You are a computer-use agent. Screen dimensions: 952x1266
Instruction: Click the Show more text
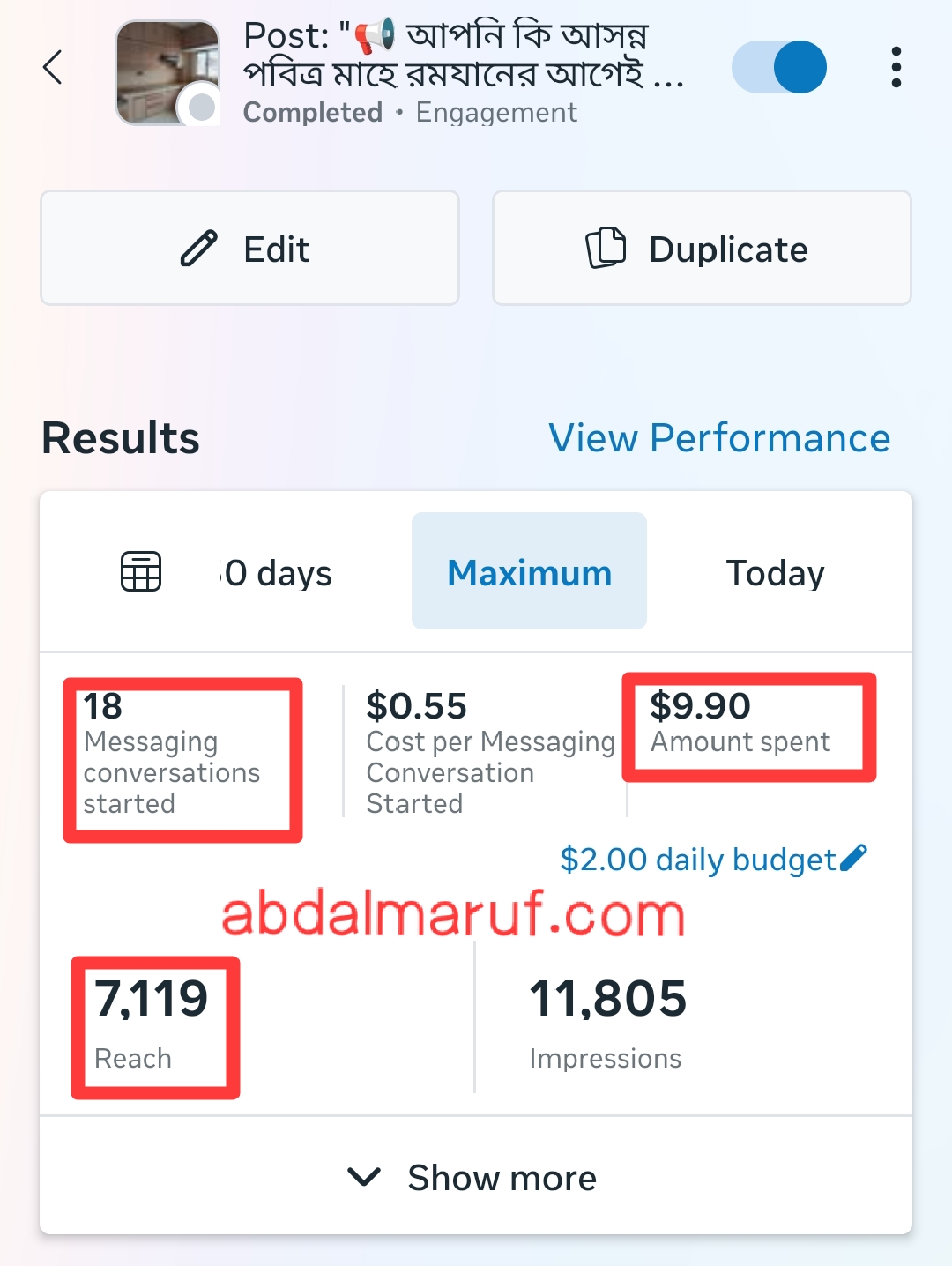pos(502,1178)
